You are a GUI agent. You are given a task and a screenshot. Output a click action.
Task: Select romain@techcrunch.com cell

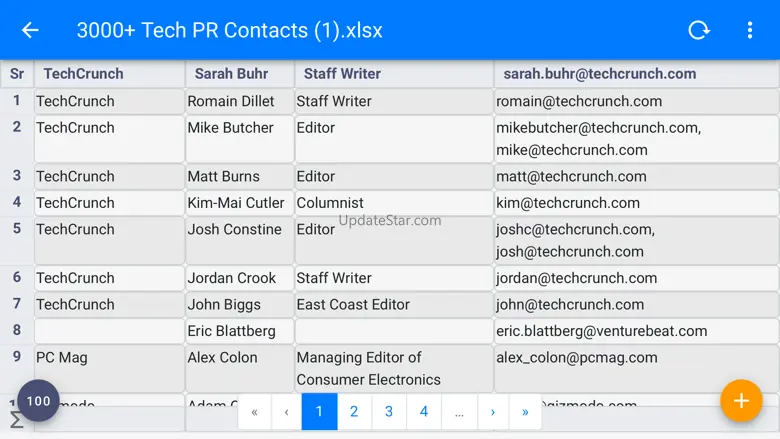coord(637,101)
